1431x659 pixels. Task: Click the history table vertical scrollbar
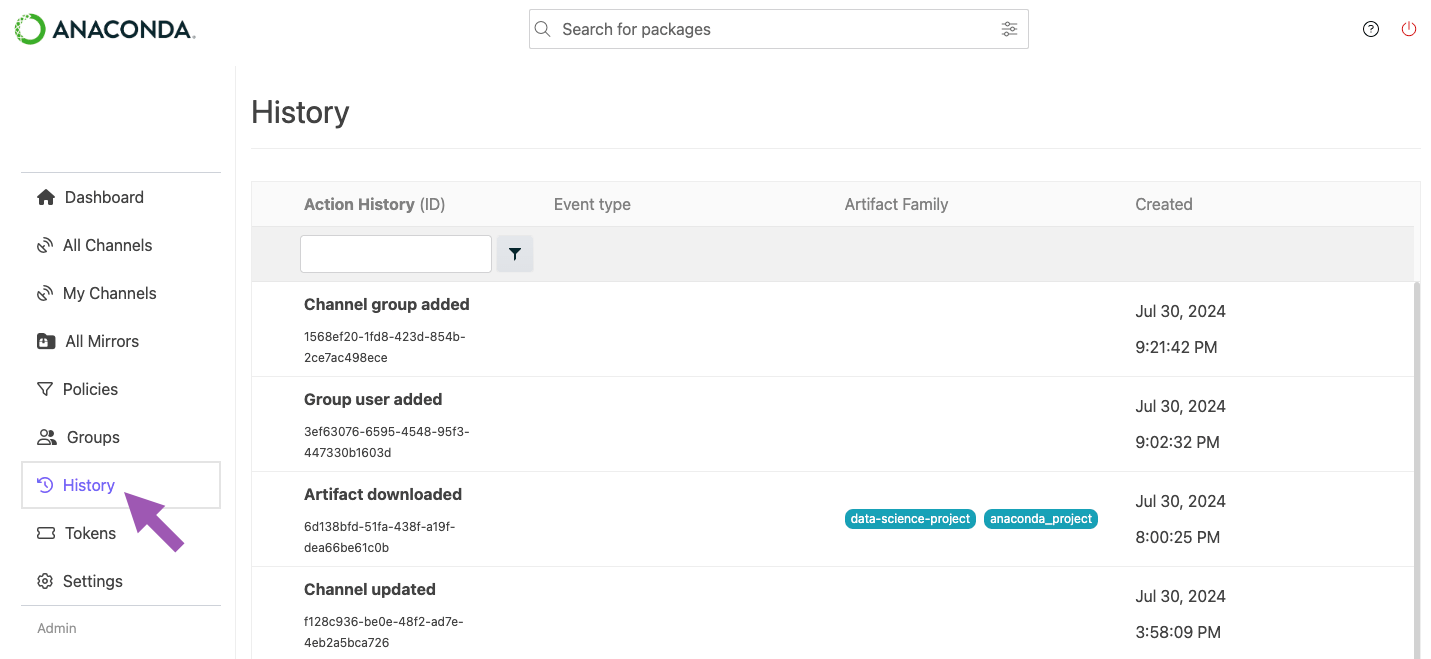click(x=1417, y=470)
